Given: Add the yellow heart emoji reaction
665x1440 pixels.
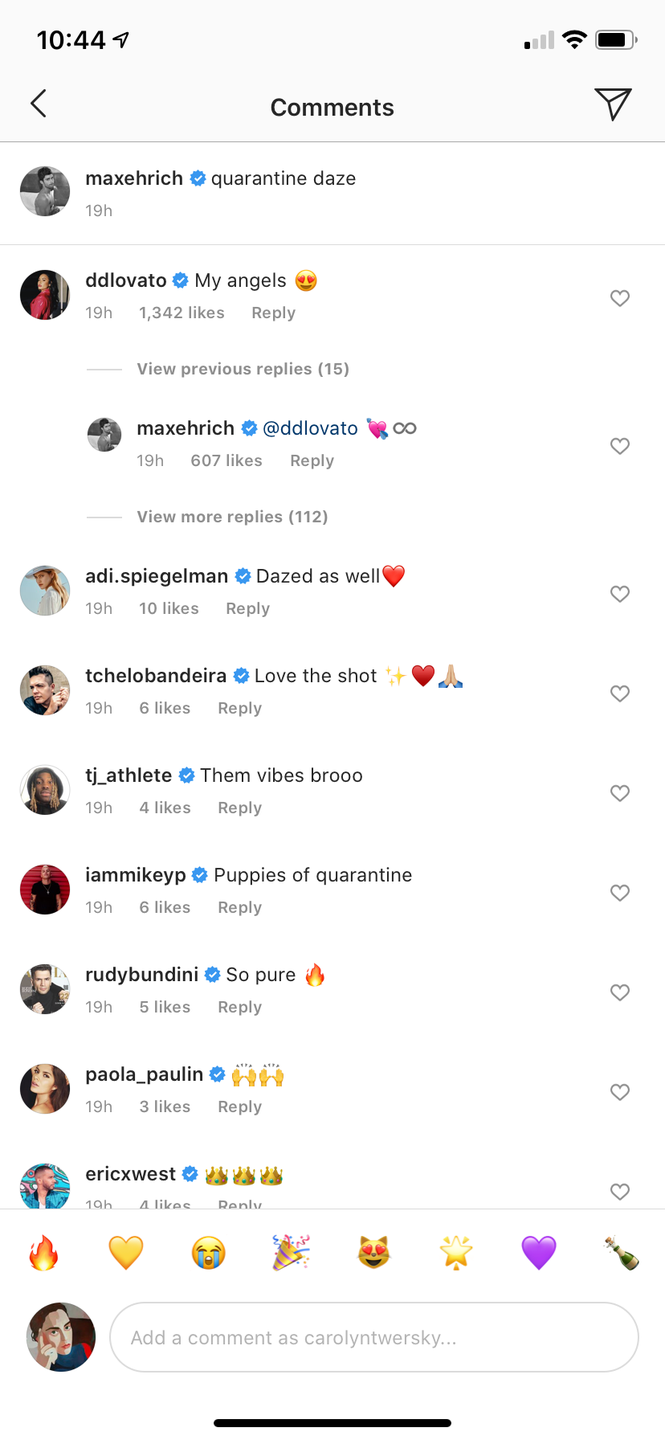Looking at the screenshot, I should [126, 1252].
